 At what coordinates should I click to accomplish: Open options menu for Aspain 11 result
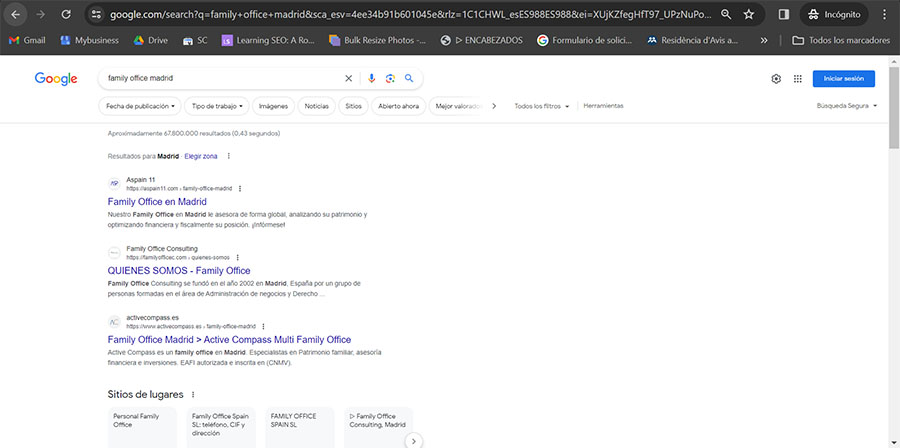(x=240, y=189)
